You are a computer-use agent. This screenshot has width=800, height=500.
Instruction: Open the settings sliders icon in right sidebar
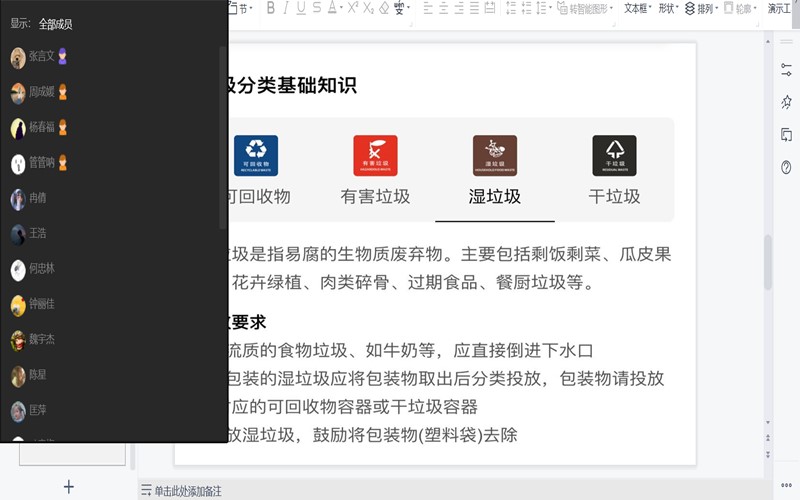(786, 69)
